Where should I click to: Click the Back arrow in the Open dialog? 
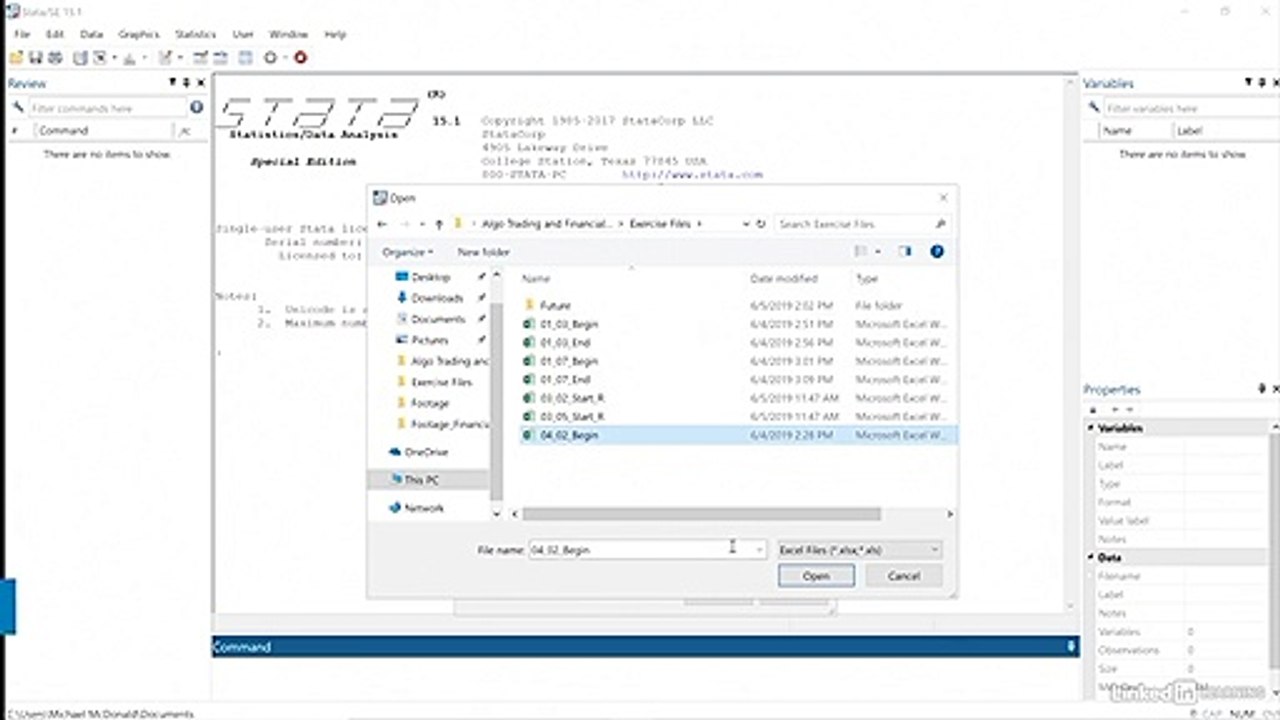point(383,224)
